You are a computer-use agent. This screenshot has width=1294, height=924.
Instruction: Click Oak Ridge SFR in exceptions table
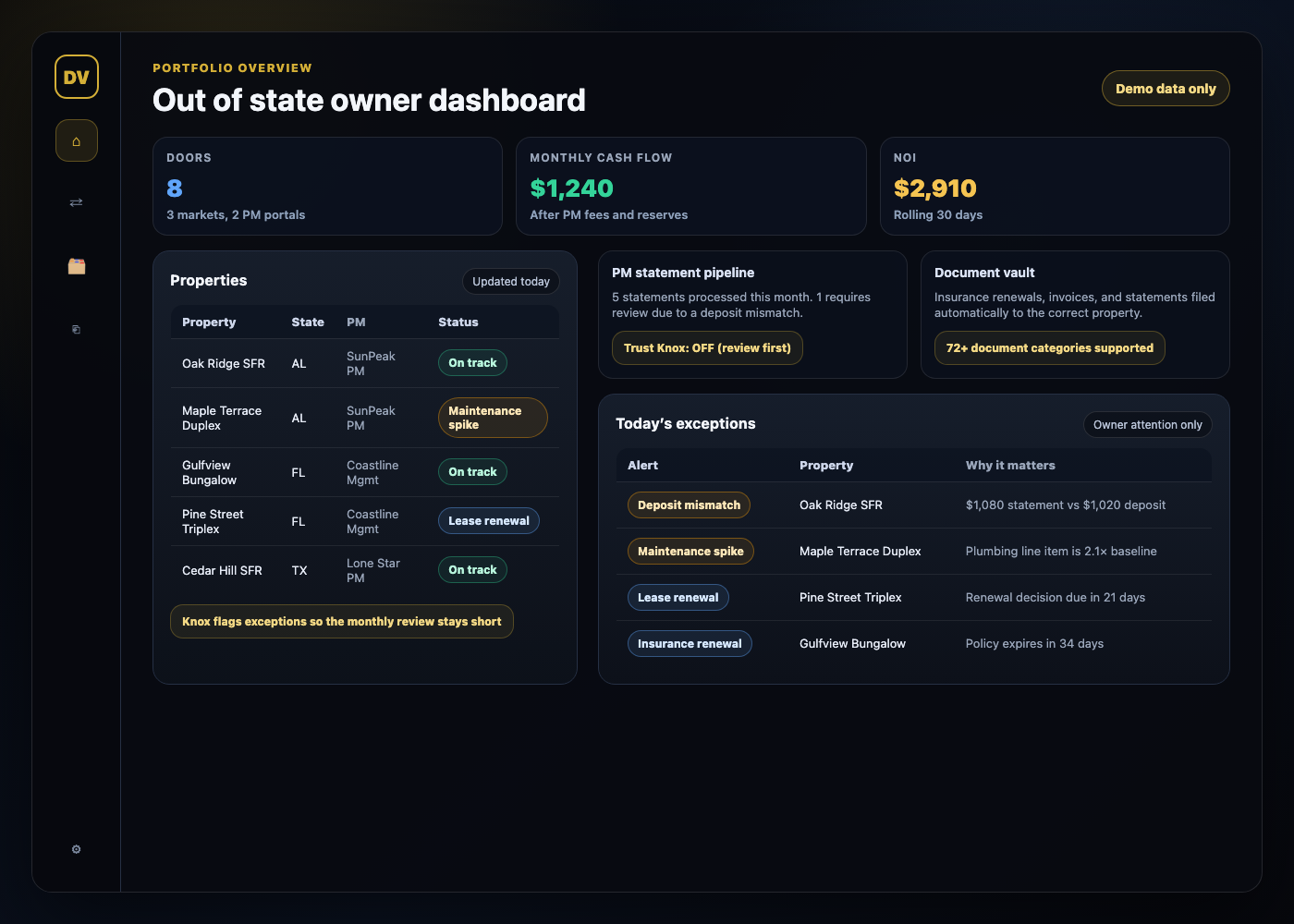(841, 505)
